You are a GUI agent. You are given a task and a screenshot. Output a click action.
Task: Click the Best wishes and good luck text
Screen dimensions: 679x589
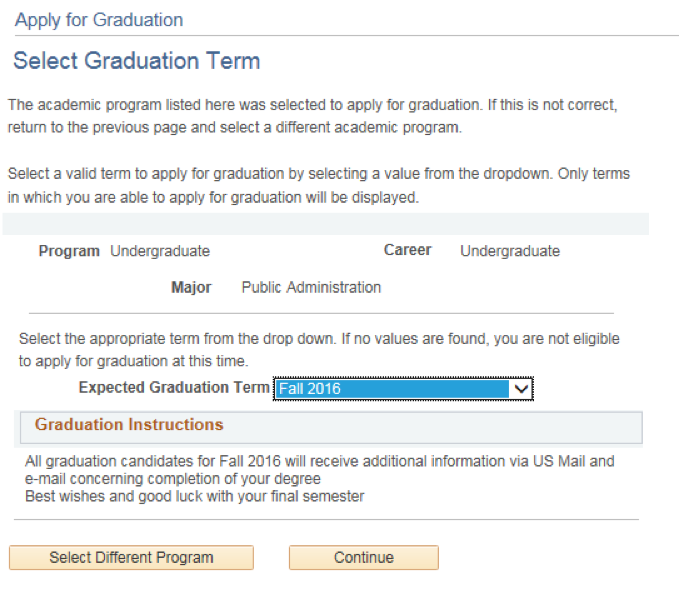coord(194,496)
